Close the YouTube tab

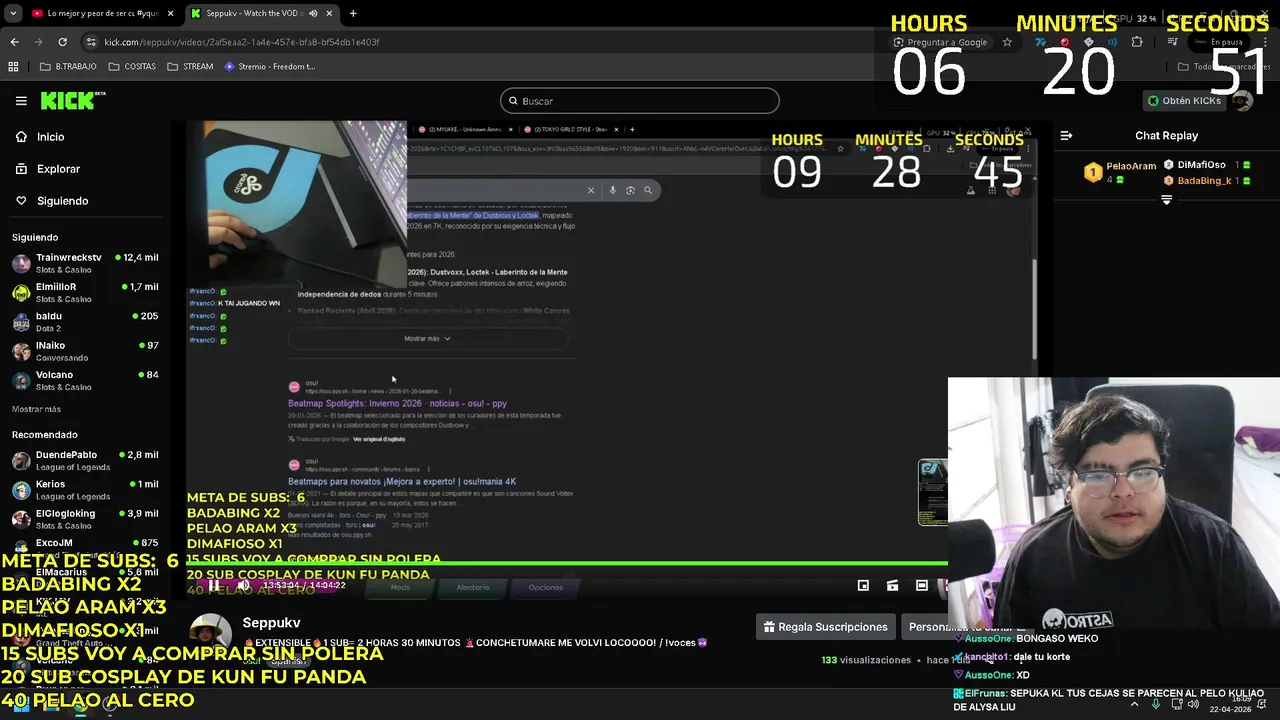(x=170, y=13)
